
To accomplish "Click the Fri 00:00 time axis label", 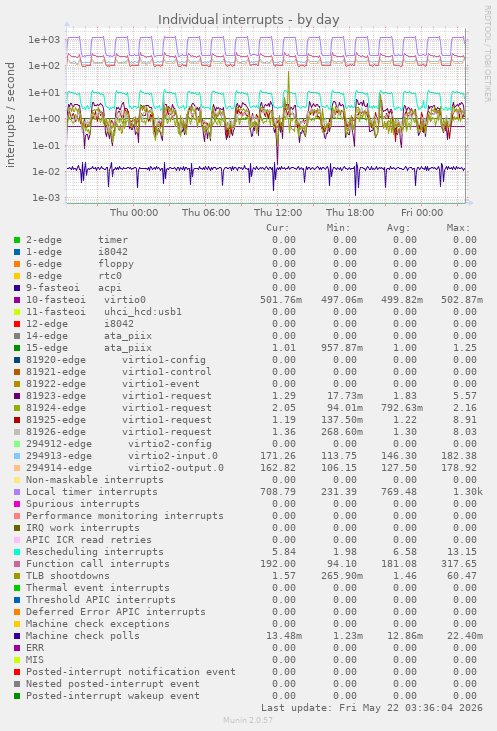I will [422, 213].
